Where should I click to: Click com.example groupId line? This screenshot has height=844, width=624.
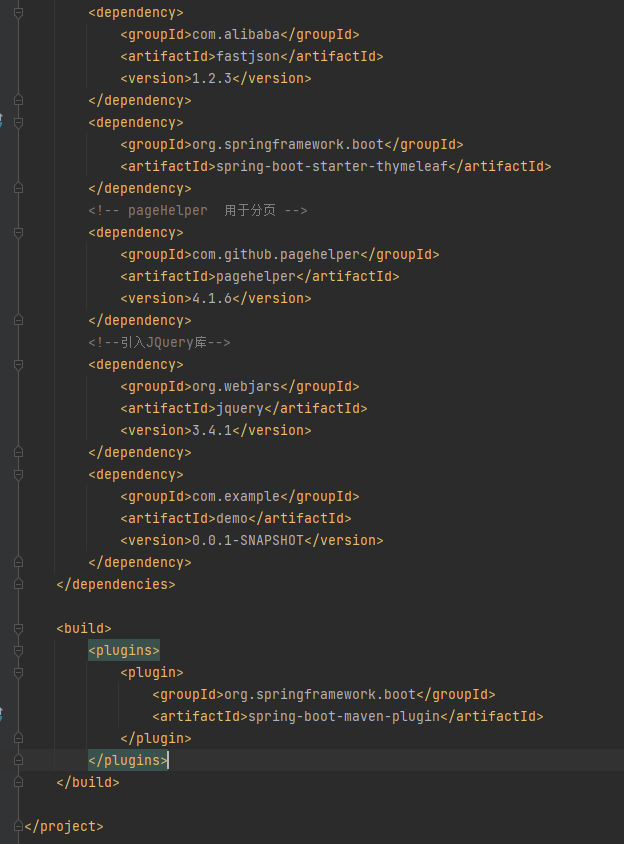(x=240, y=496)
